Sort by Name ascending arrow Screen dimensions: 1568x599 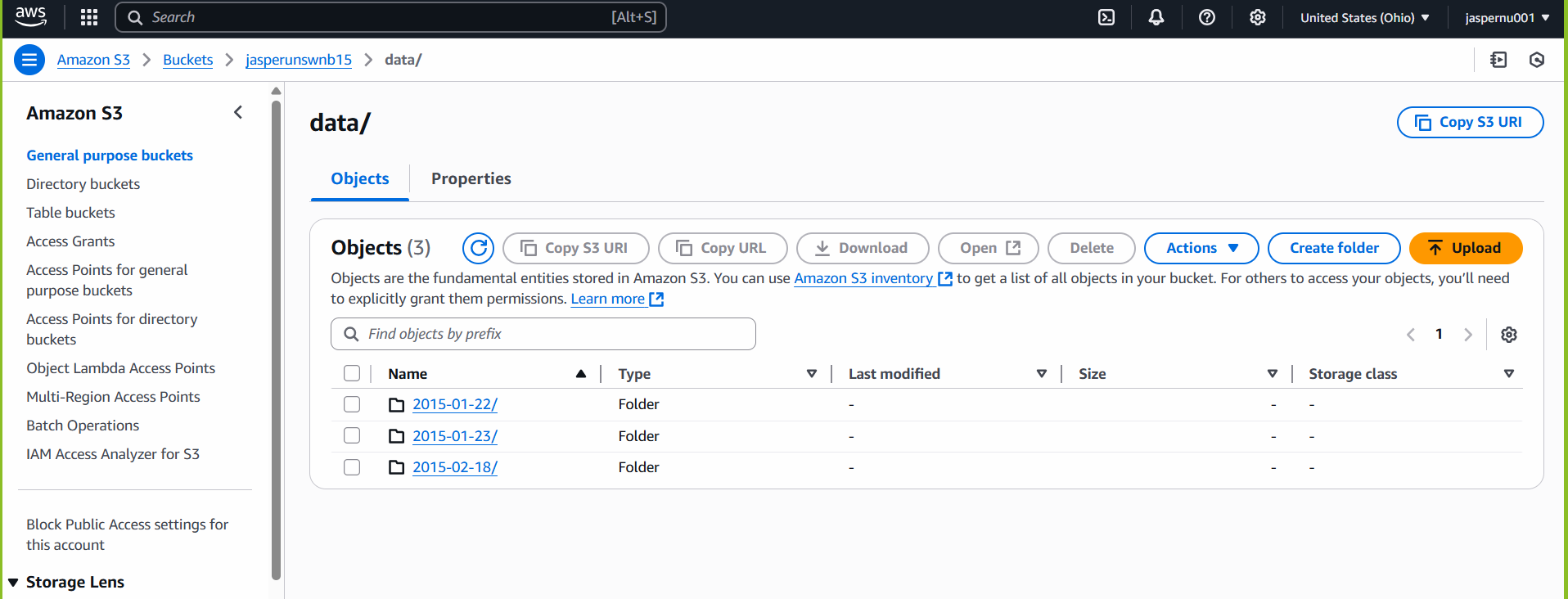581,374
